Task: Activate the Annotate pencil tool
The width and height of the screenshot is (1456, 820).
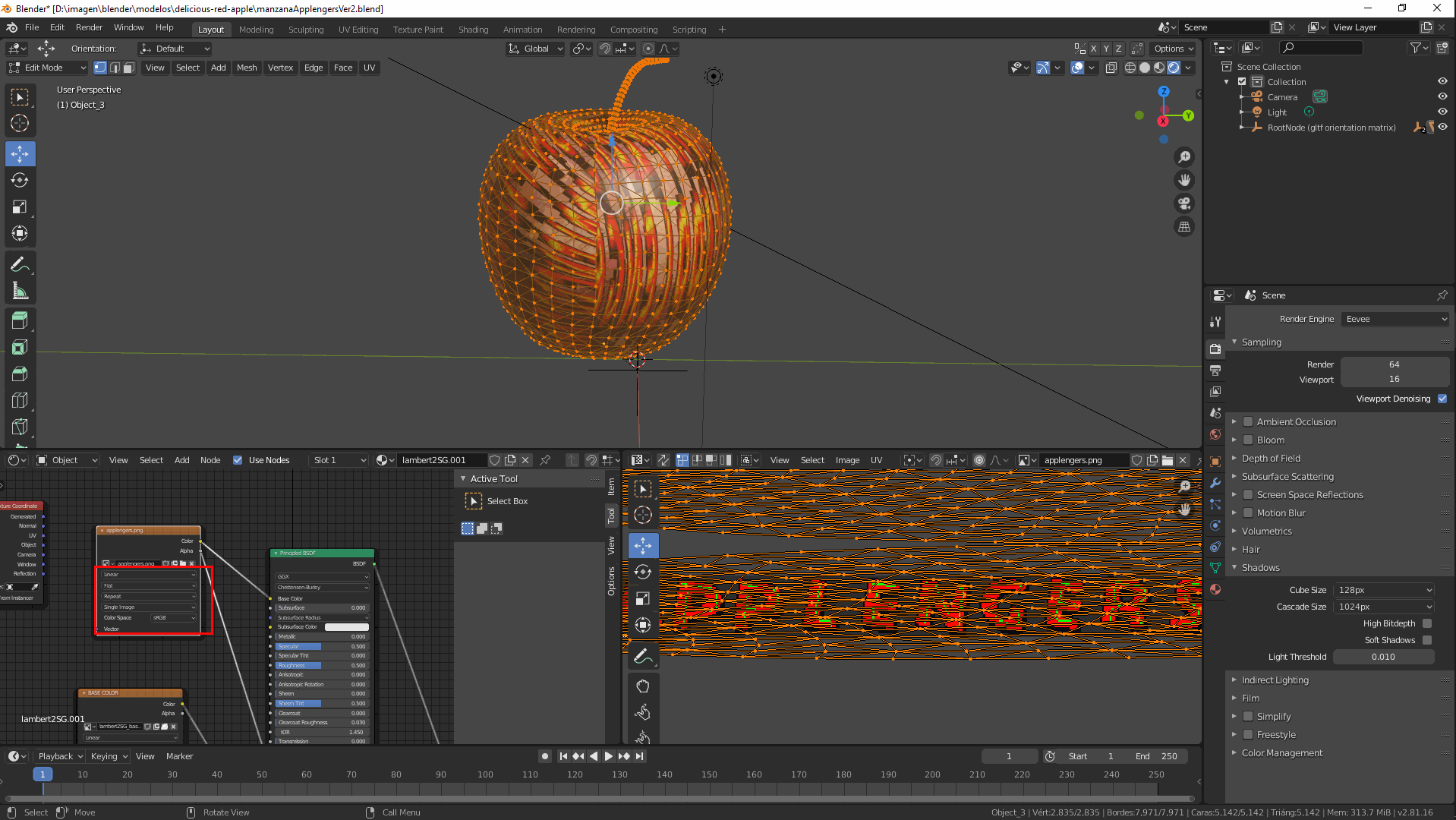Action: (x=20, y=265)
